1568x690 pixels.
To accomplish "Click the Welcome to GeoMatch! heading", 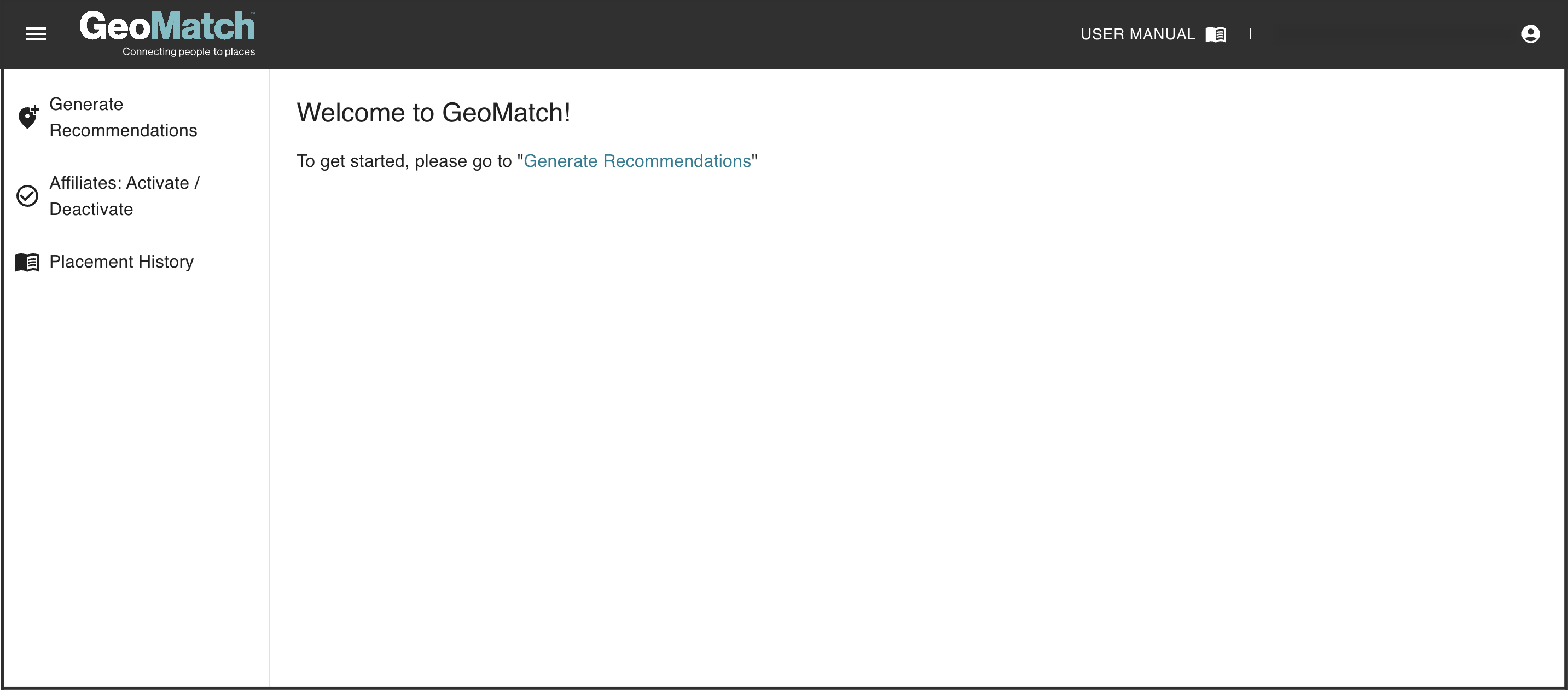I will tap(433, 113).
